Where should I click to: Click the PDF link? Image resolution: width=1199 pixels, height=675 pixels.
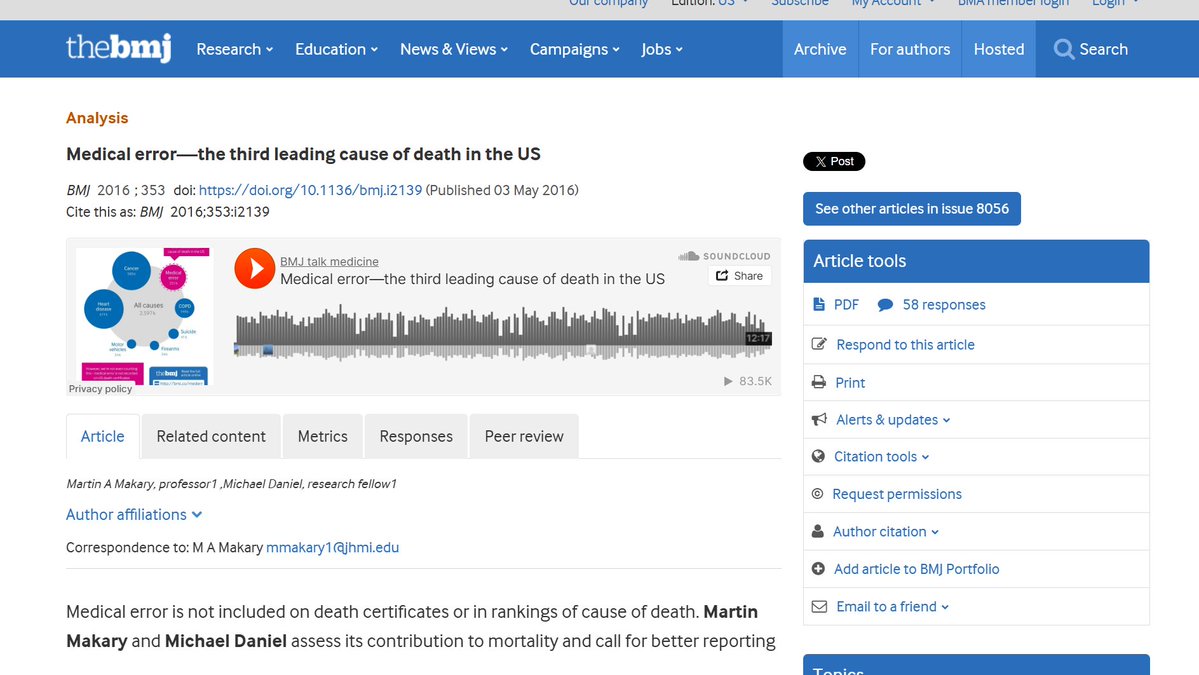[x=846, y=305]
